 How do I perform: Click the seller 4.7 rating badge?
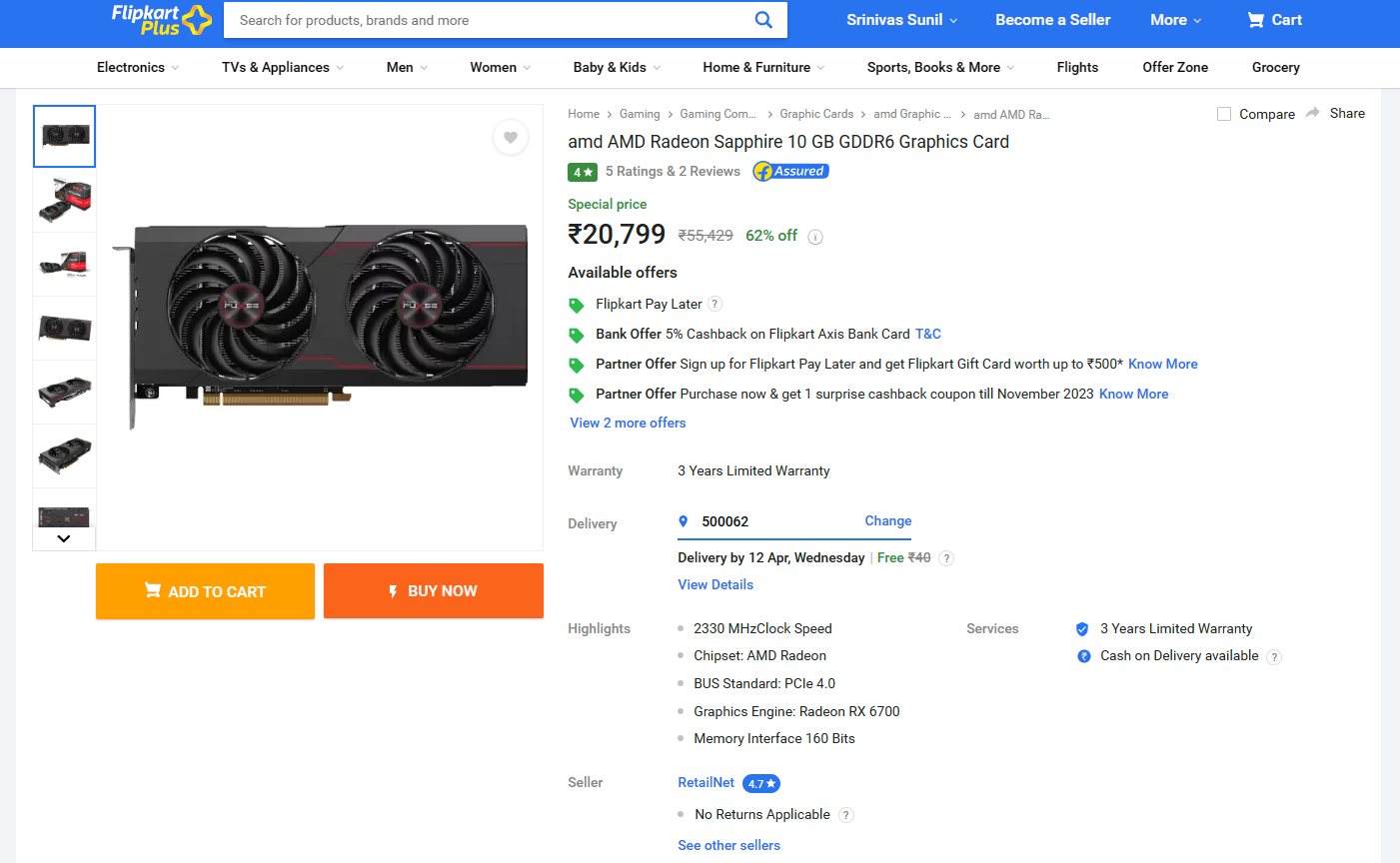[761, 784]
